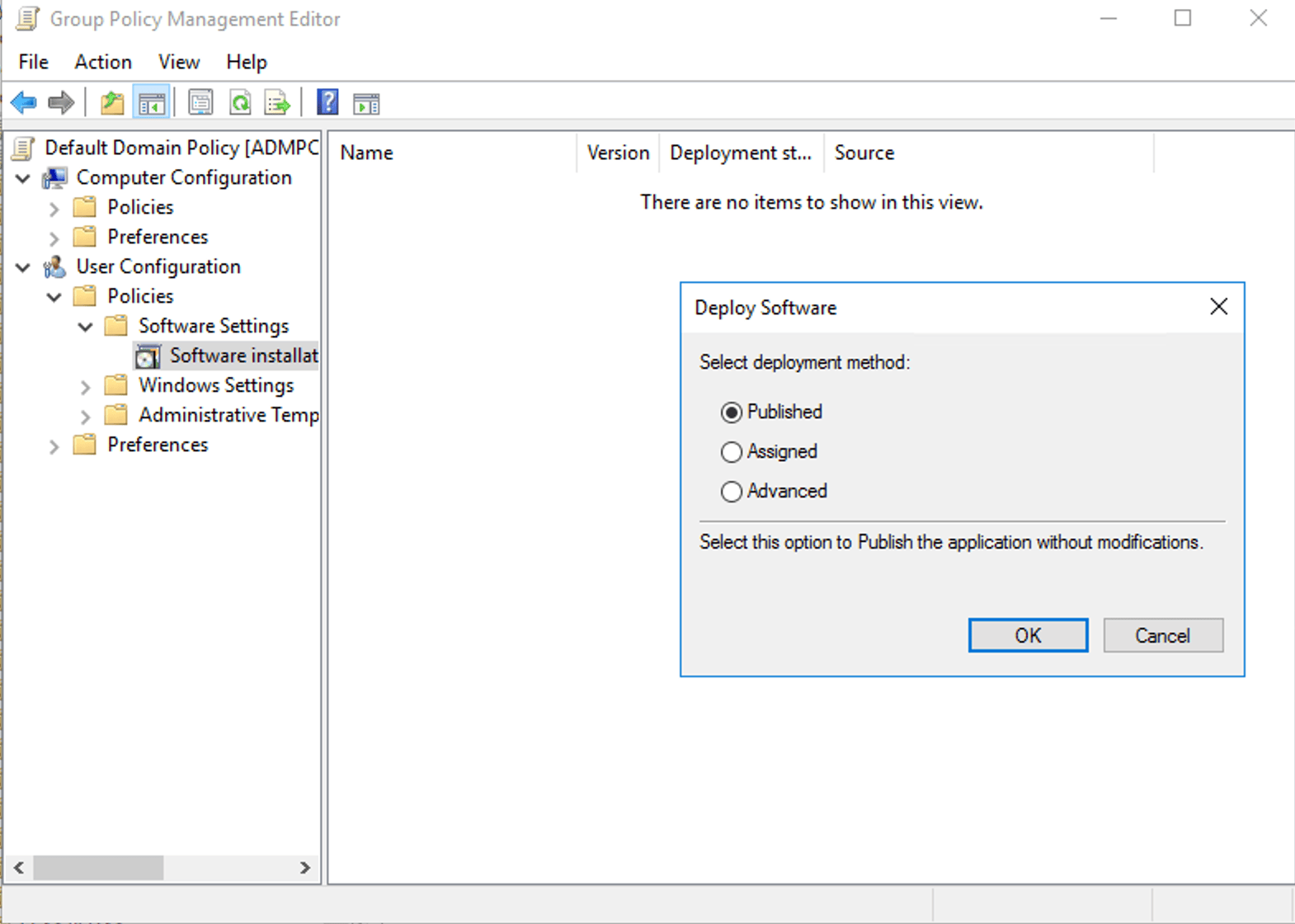Click the Group Policy Management Editor title icon
The width and height of the screenshot is (1295, 924).
coord(27,18)
